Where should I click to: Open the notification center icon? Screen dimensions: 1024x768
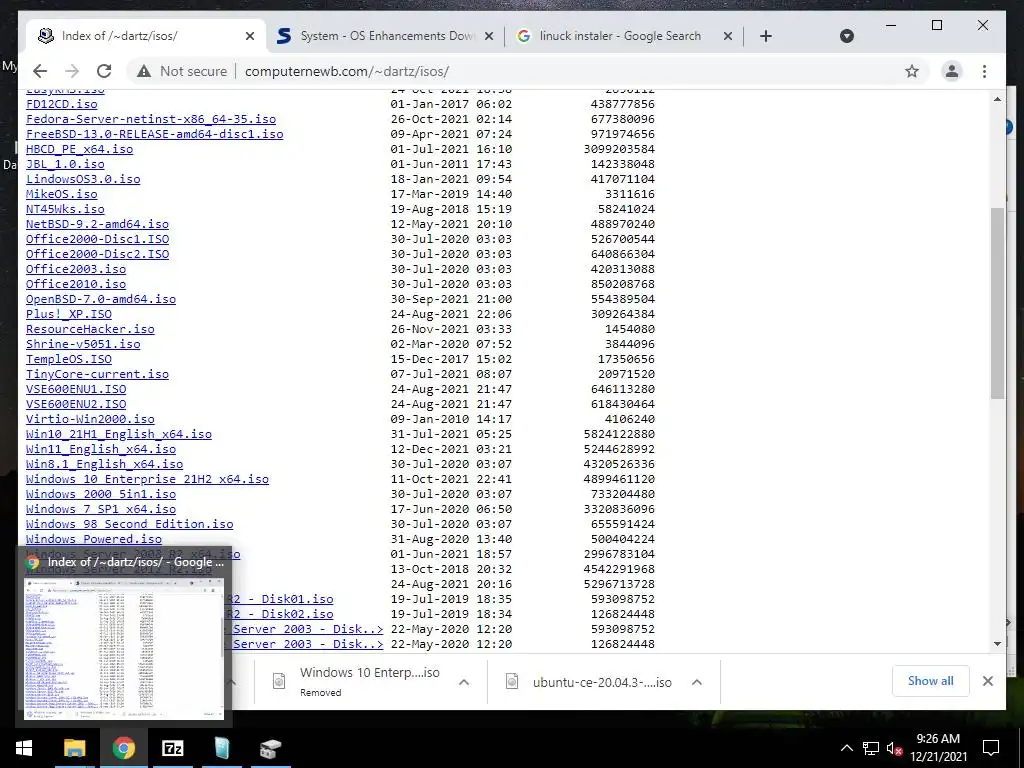pyautogui.click(x=991, y=748)
